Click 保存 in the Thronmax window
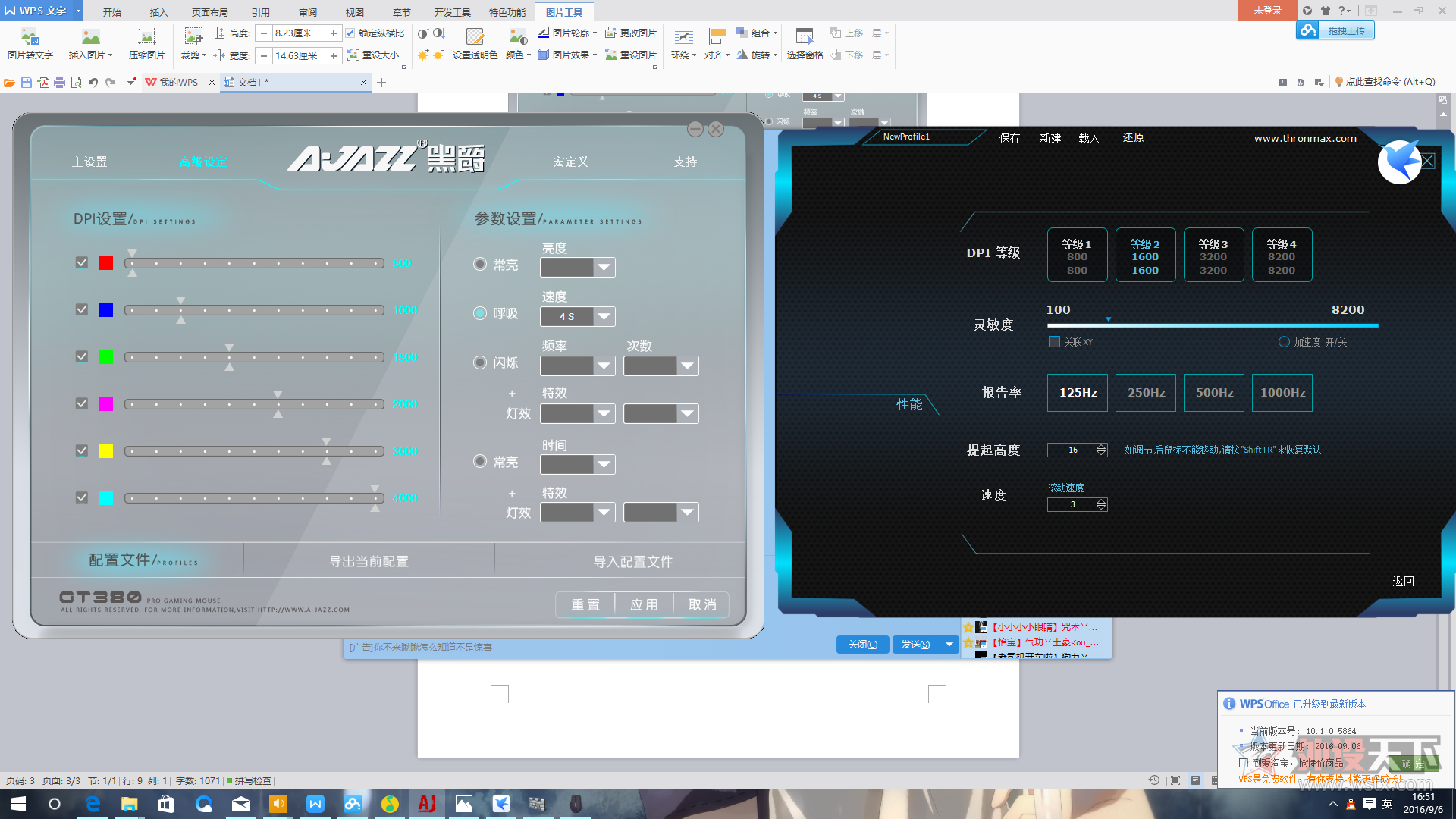1456x819 pixels. [x=1010, y=138]
